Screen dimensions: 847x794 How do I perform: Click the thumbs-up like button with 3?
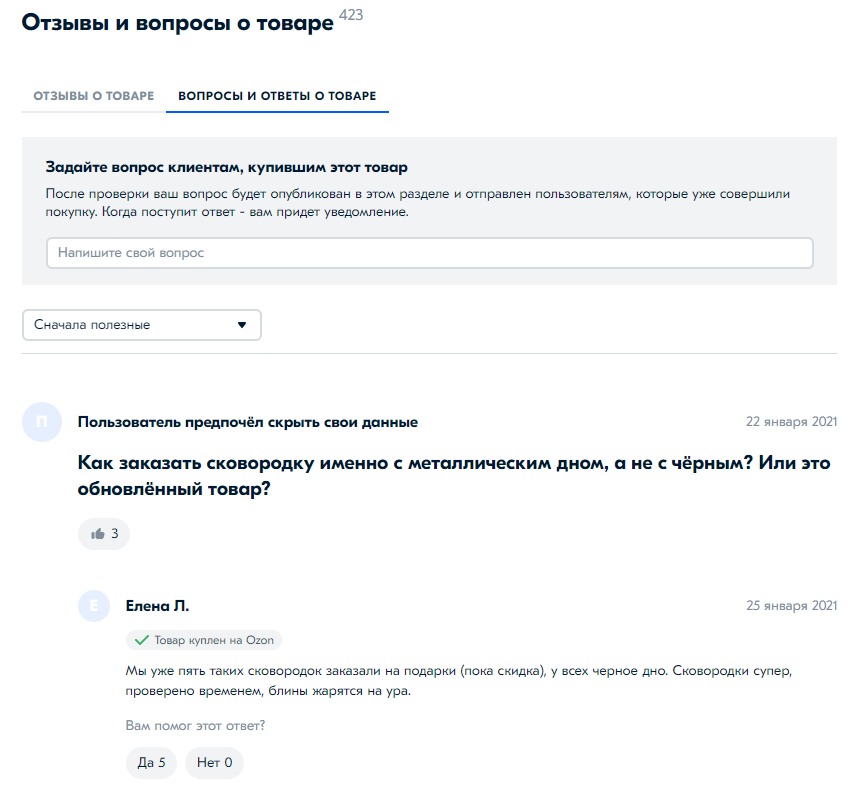coord(104,534)
